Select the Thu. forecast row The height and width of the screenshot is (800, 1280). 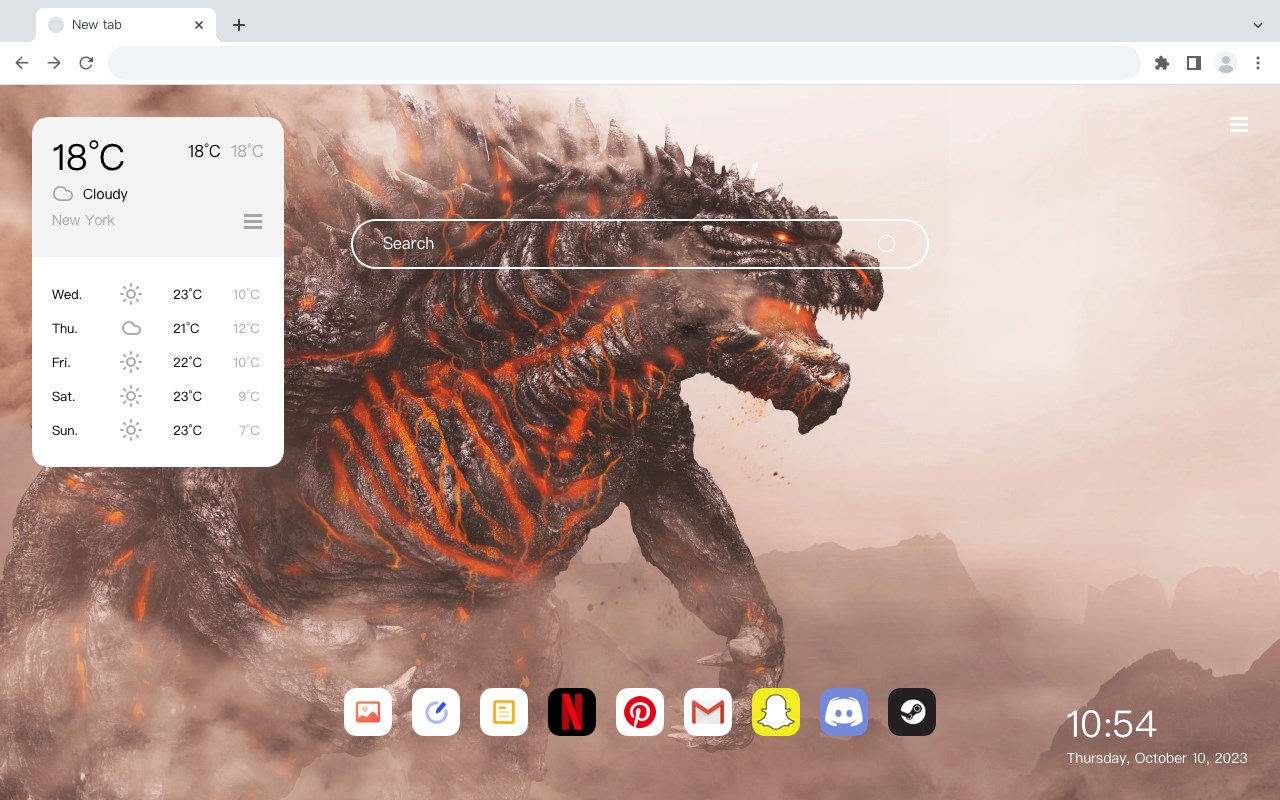(157, 328)
